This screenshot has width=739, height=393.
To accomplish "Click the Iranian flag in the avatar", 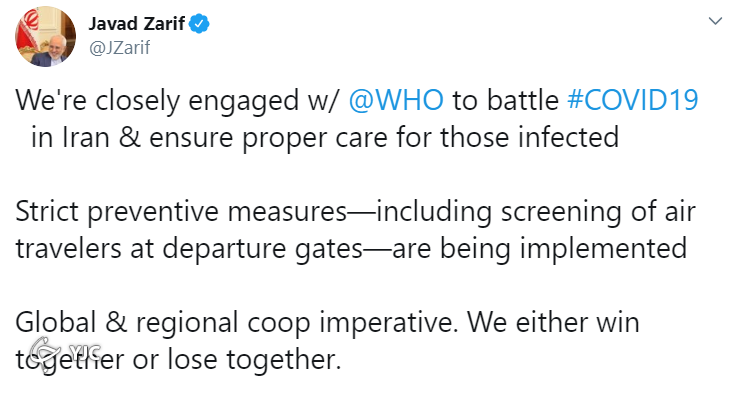I will pyautogui.click(x=25, y=32).
